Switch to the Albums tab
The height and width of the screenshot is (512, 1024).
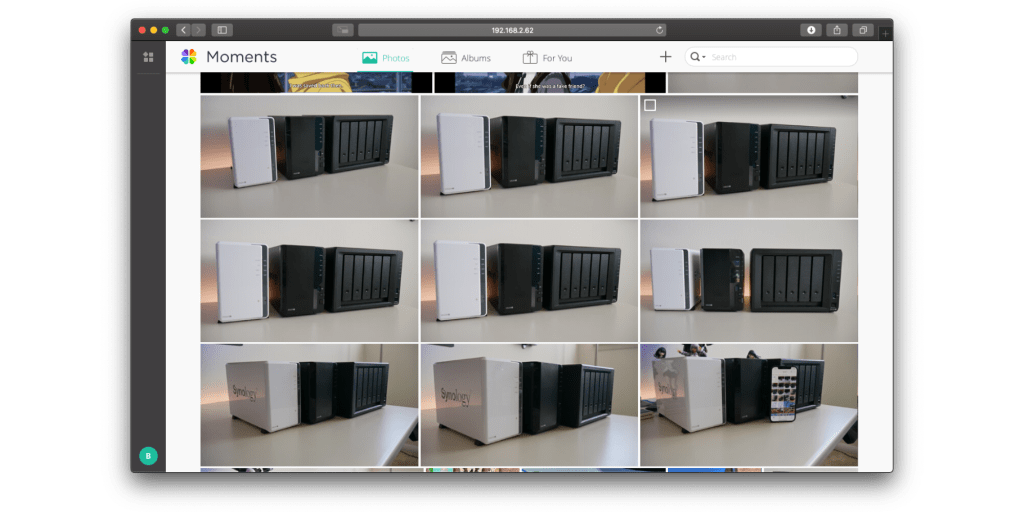pos(466,58)
